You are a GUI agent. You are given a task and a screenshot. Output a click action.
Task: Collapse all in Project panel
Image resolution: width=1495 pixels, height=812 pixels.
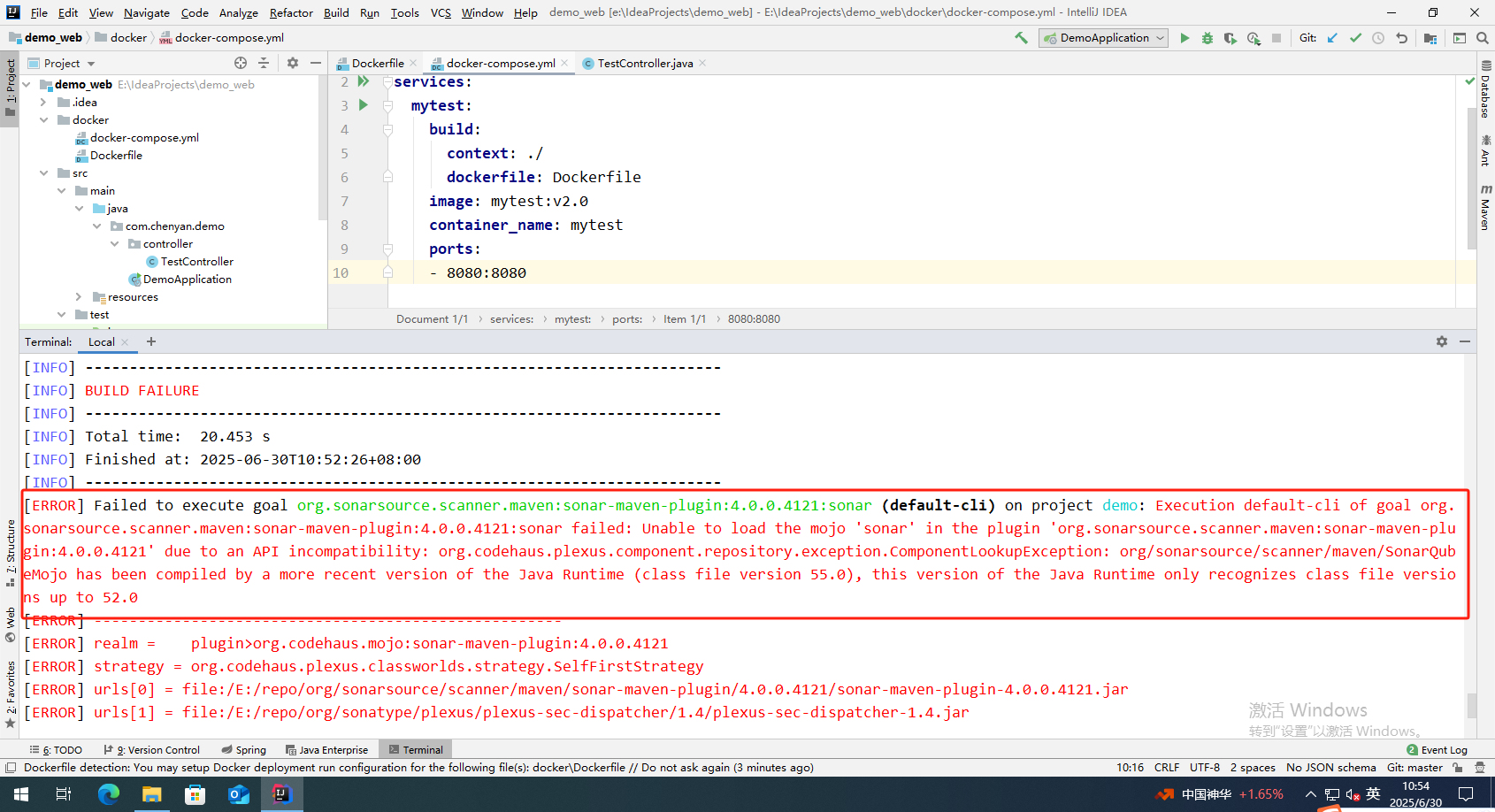click(264, 63)
